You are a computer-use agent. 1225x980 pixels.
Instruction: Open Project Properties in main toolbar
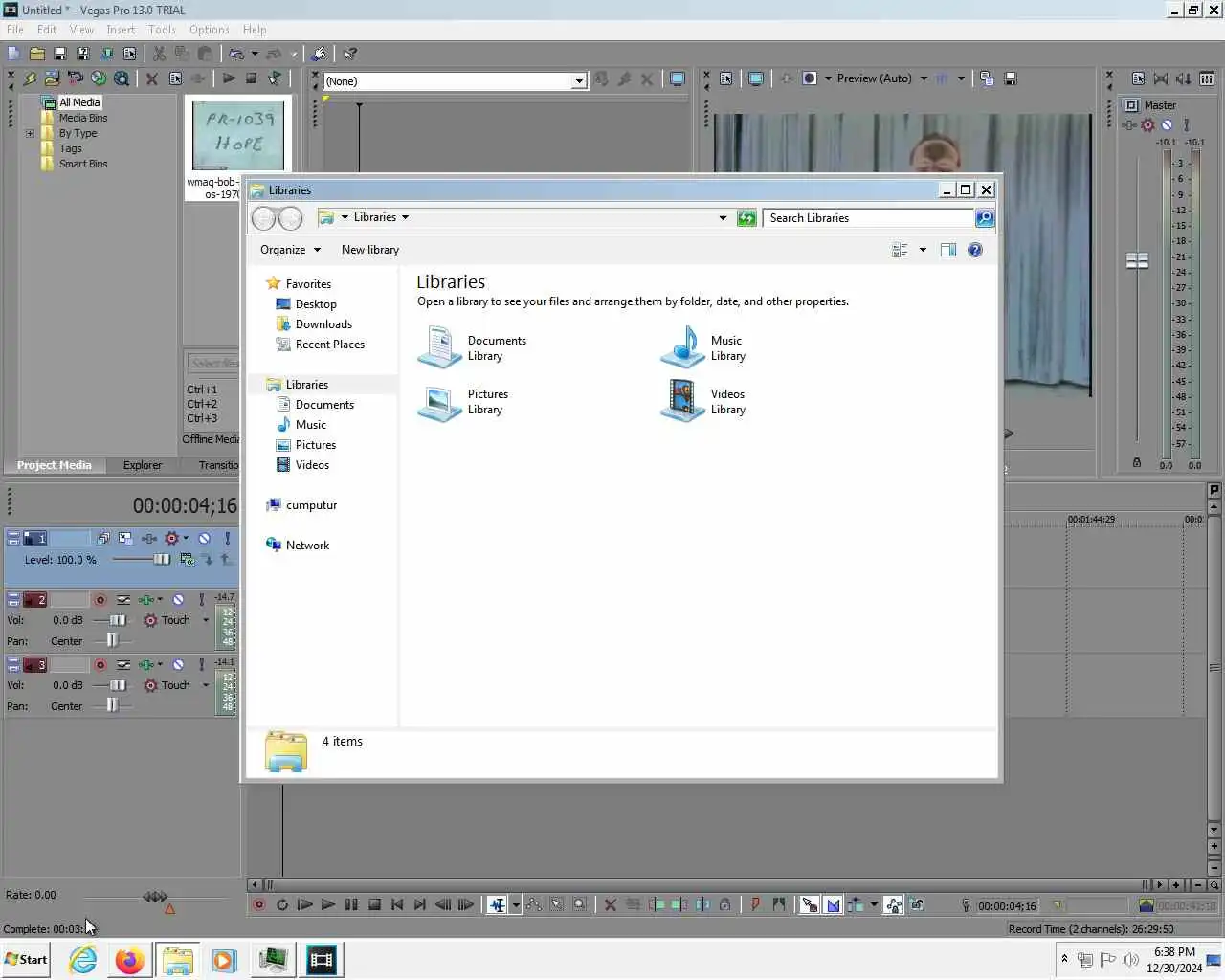click(x=129, y=54)
